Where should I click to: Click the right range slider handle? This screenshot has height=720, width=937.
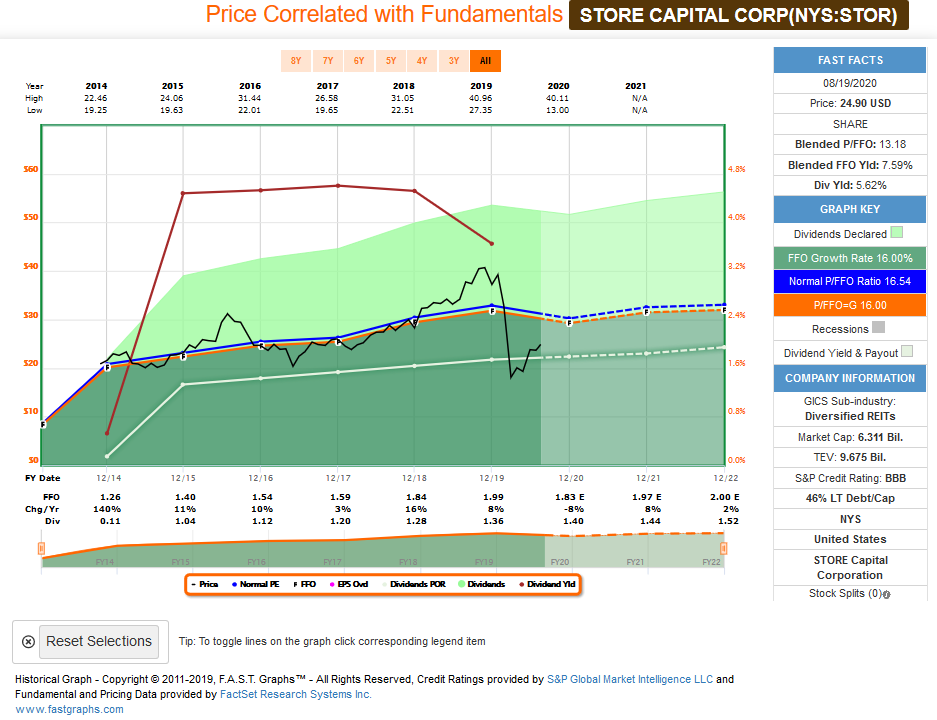[724, 548]
